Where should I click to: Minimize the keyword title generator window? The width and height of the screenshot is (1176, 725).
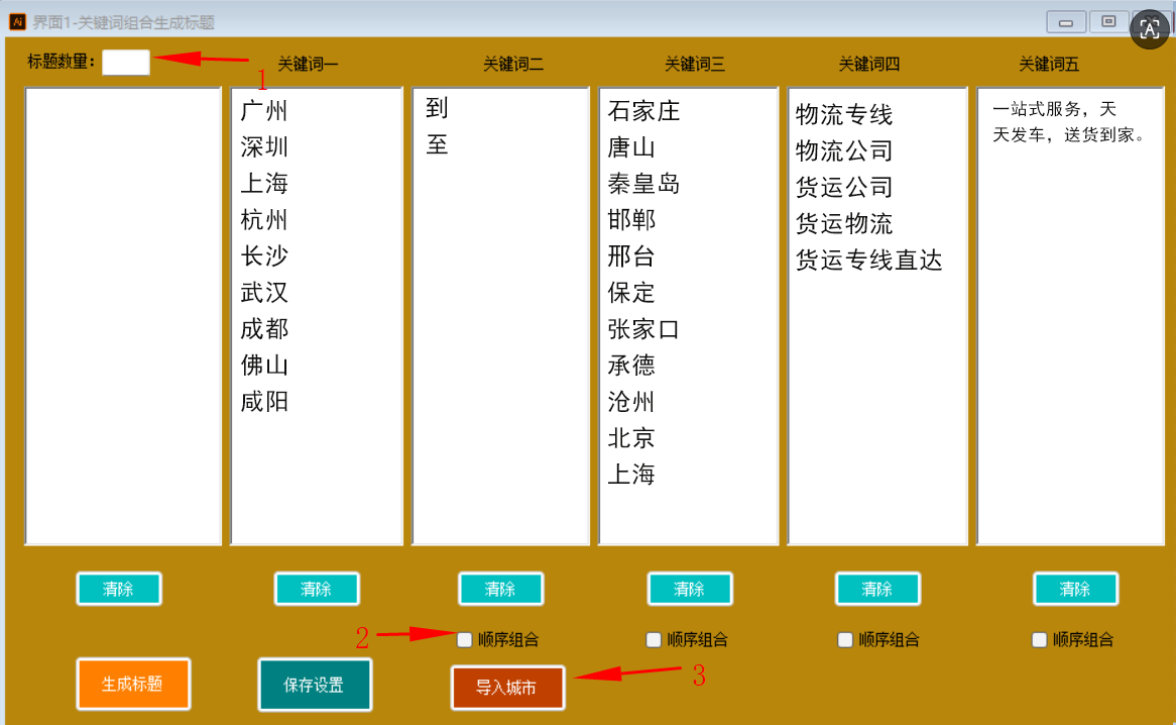(1066, 22)
